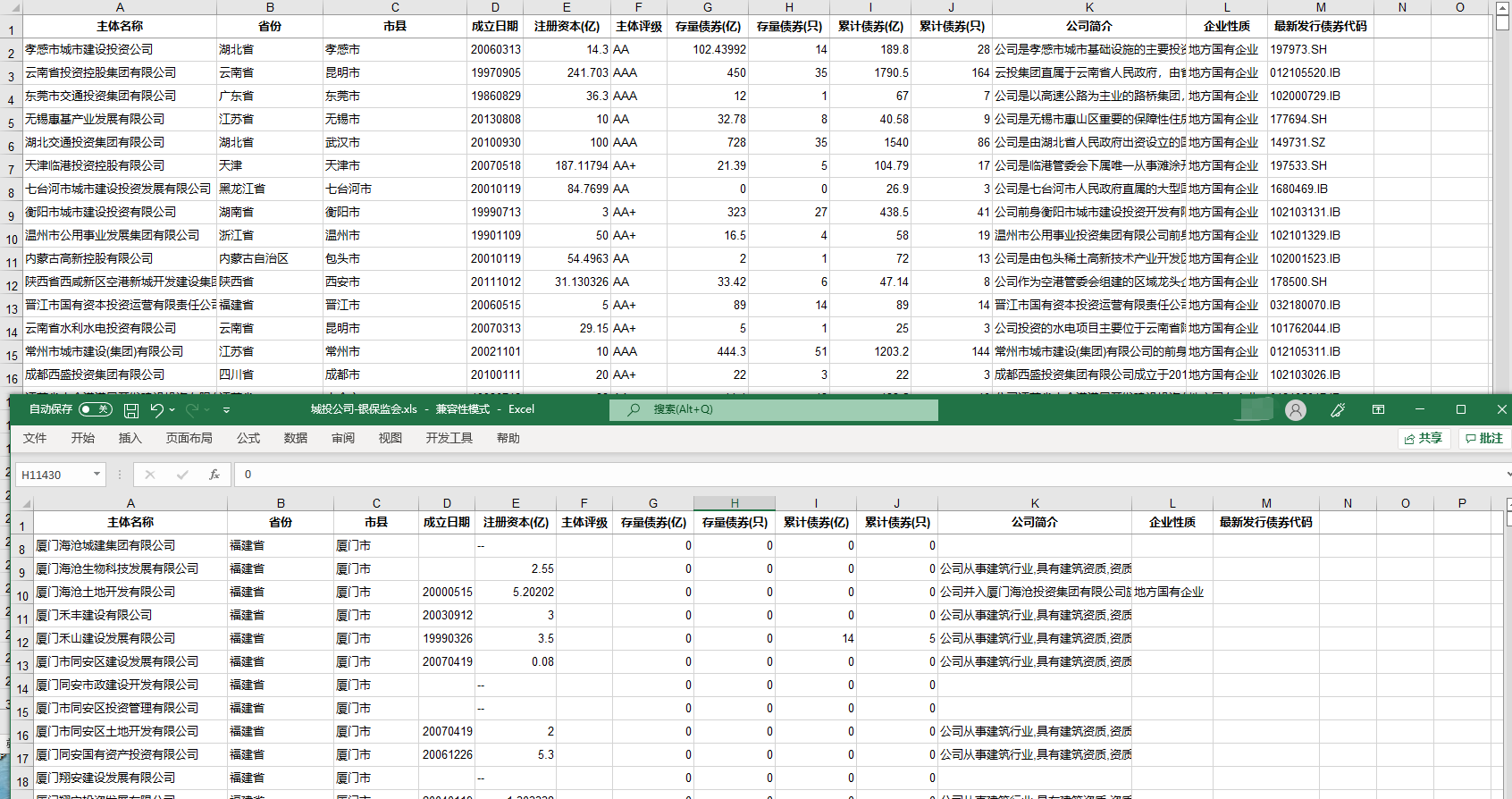
Task: Click the 搜索(Alt+Q) search box
Action: click(x=774, y=409)
